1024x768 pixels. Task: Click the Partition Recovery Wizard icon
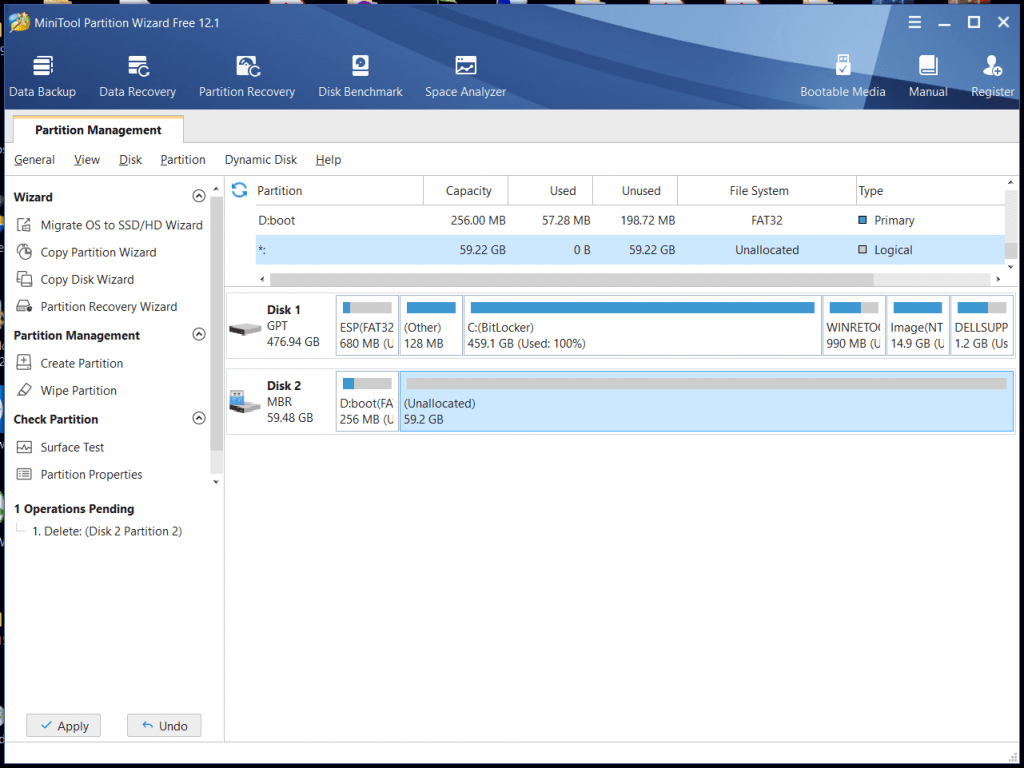click(24, 306)
